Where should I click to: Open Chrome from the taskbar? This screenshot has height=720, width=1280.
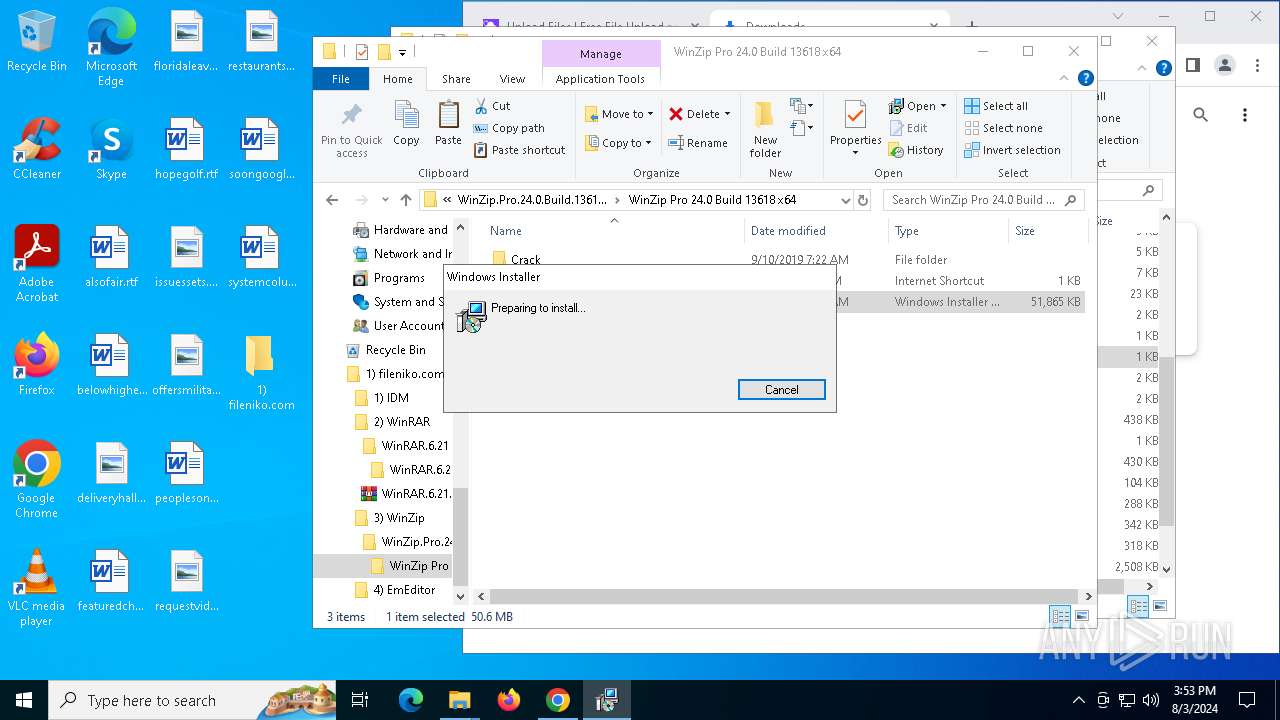[557, 700]
